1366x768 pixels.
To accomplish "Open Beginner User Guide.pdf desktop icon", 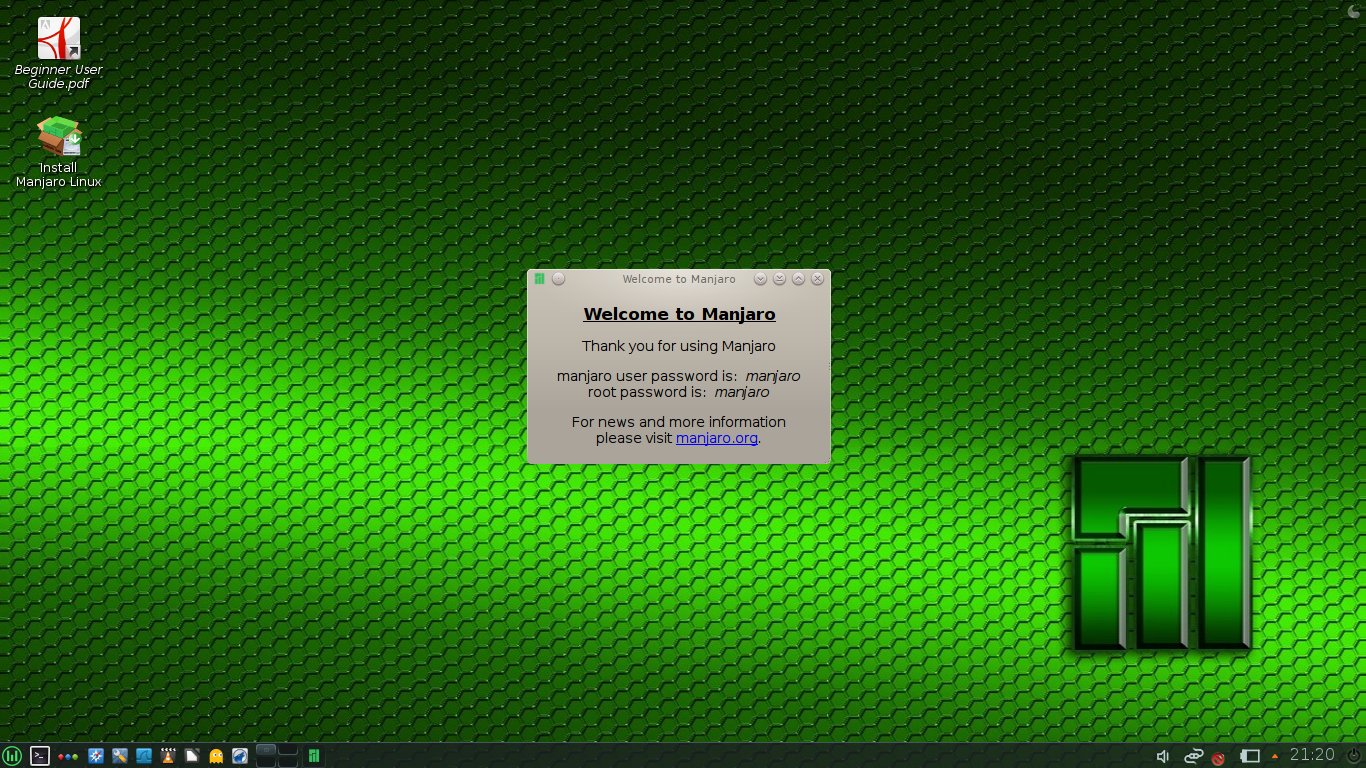I will pos(58,53).
